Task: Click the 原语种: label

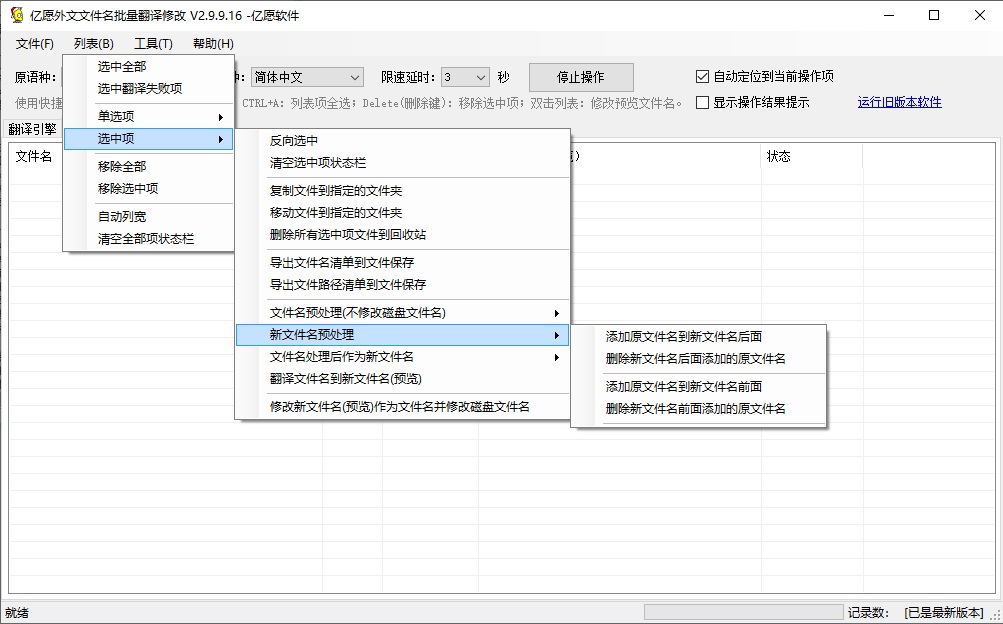Action: pyautogui.click(x=35, y=78)
